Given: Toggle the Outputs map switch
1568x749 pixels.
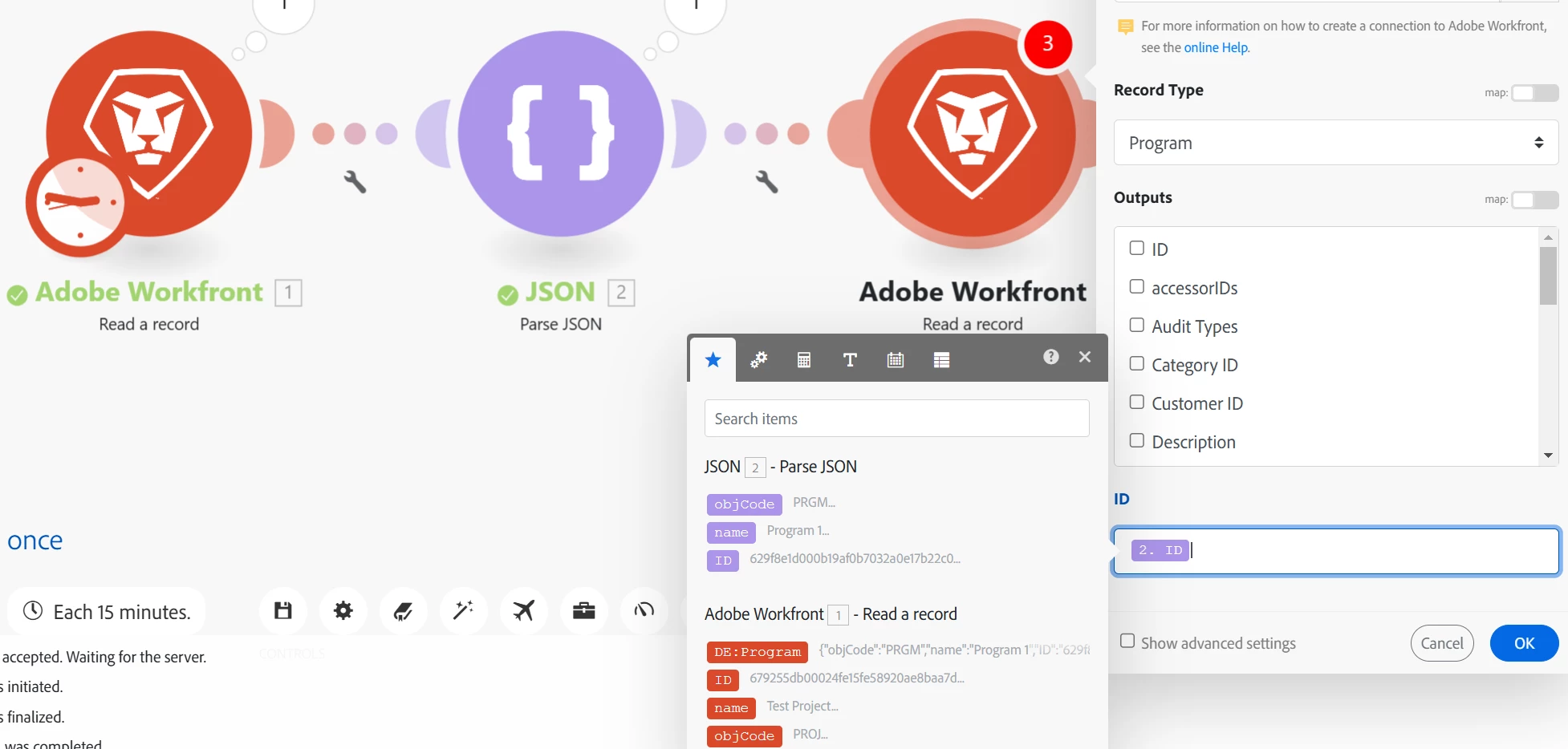Looking at the screenshot, I should pyautogui.click(x=1534, y=199).
